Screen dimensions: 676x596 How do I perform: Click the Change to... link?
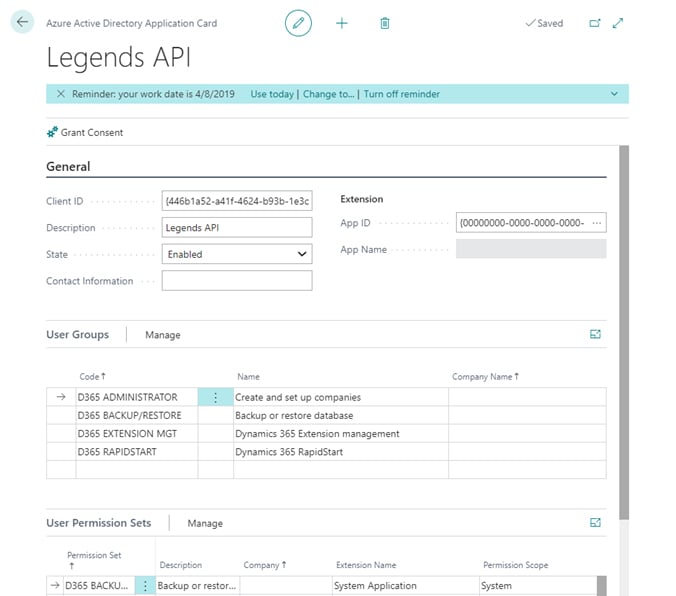coord(328,94)
